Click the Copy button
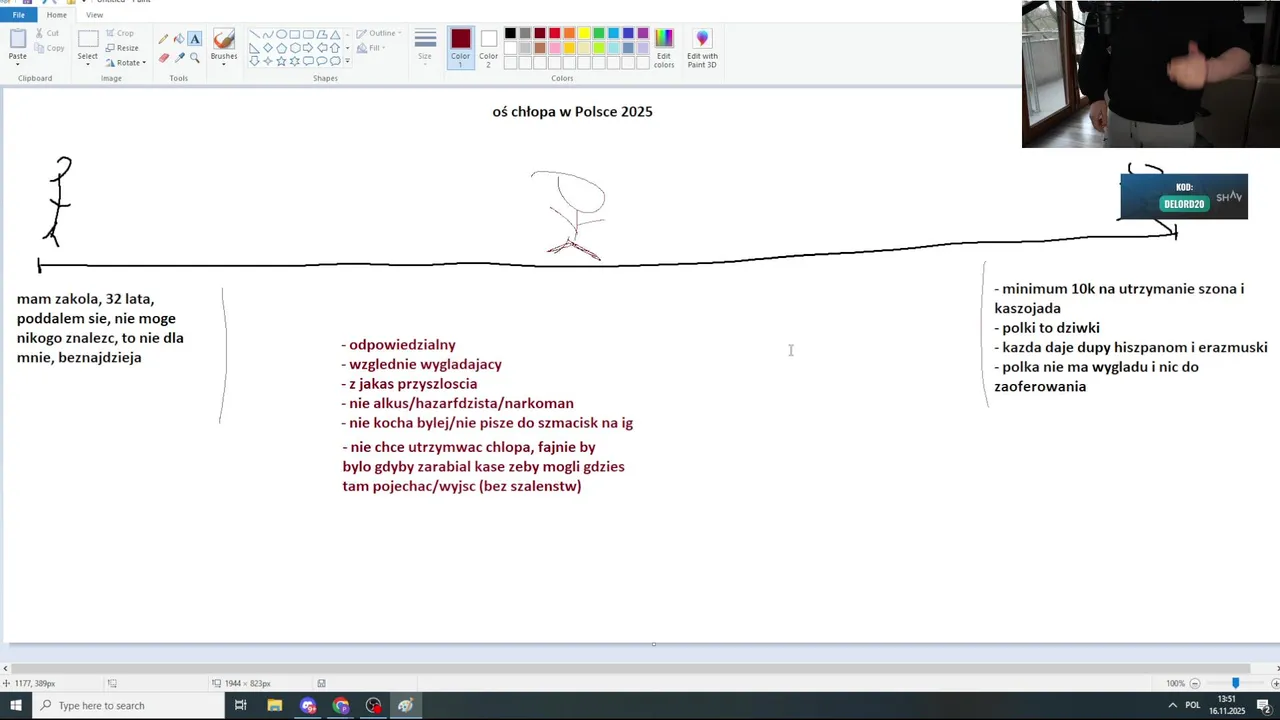The height and width of the screenshot is (720, 1280). point(49,48)
